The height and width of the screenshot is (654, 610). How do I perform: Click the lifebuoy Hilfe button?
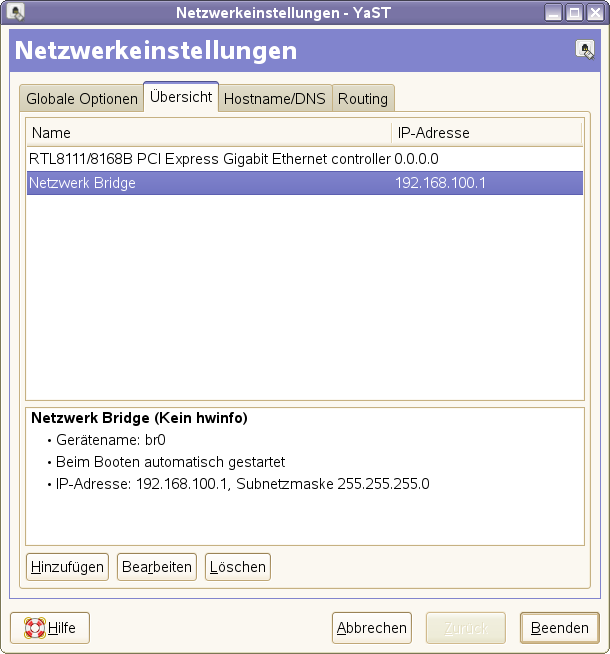[x=50, y=628]
